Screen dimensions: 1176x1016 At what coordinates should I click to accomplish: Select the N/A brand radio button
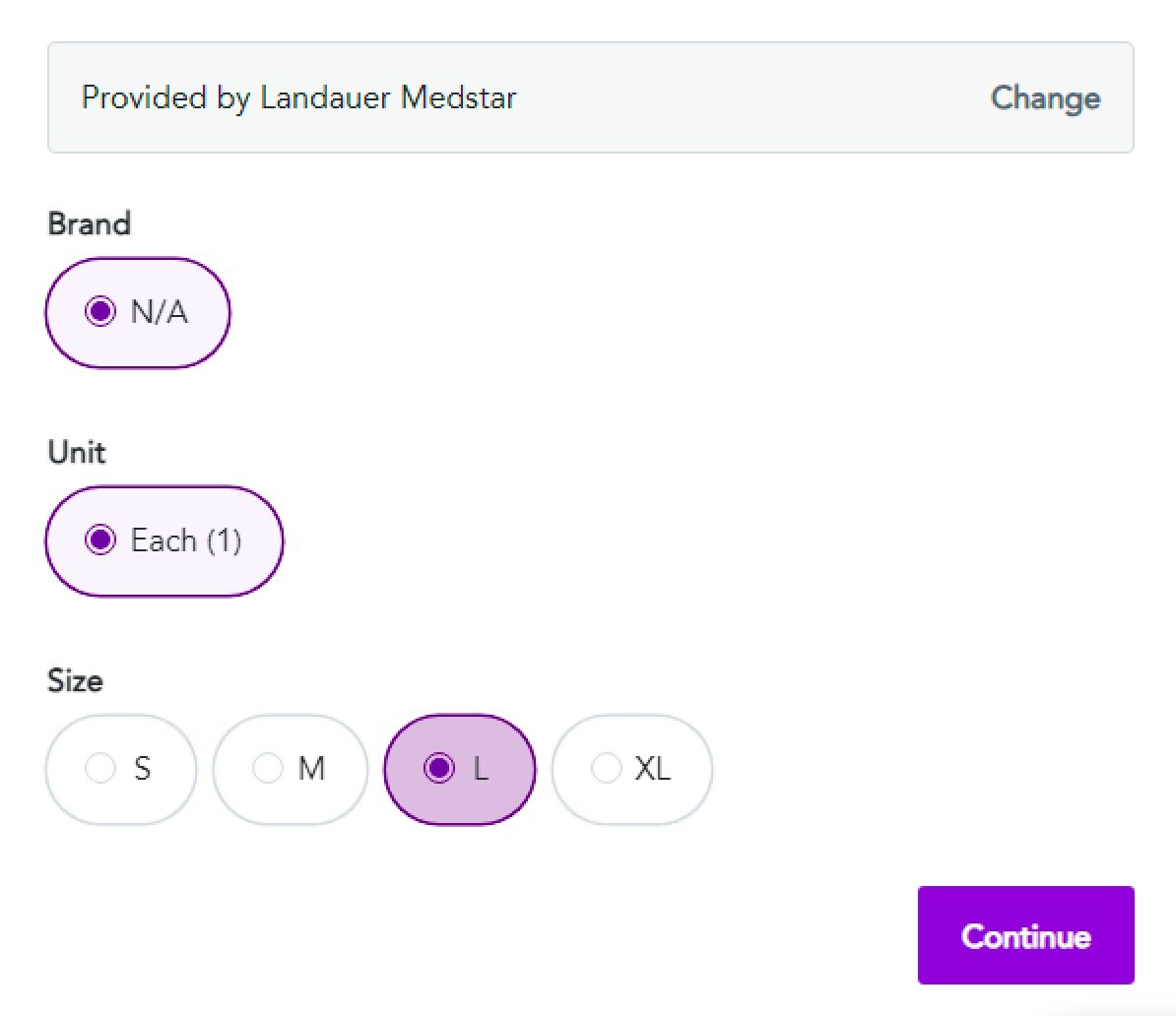pyautogui.click(x=99, y=312)
